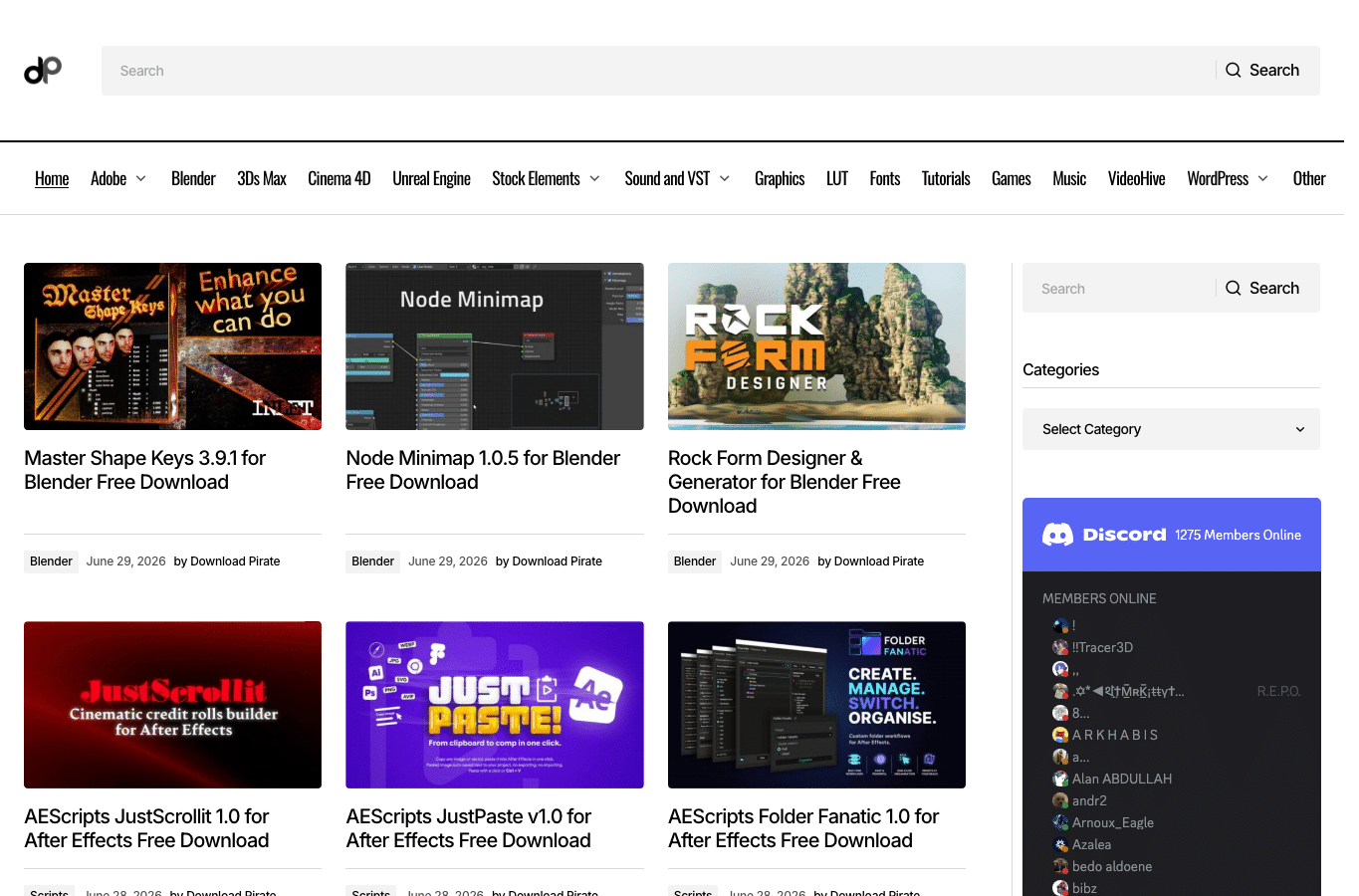The height and width of the screenshot is (896, 1359).
Task: Click the Rock Form Designer thumbnail image
Action: (x=816, y=346)
